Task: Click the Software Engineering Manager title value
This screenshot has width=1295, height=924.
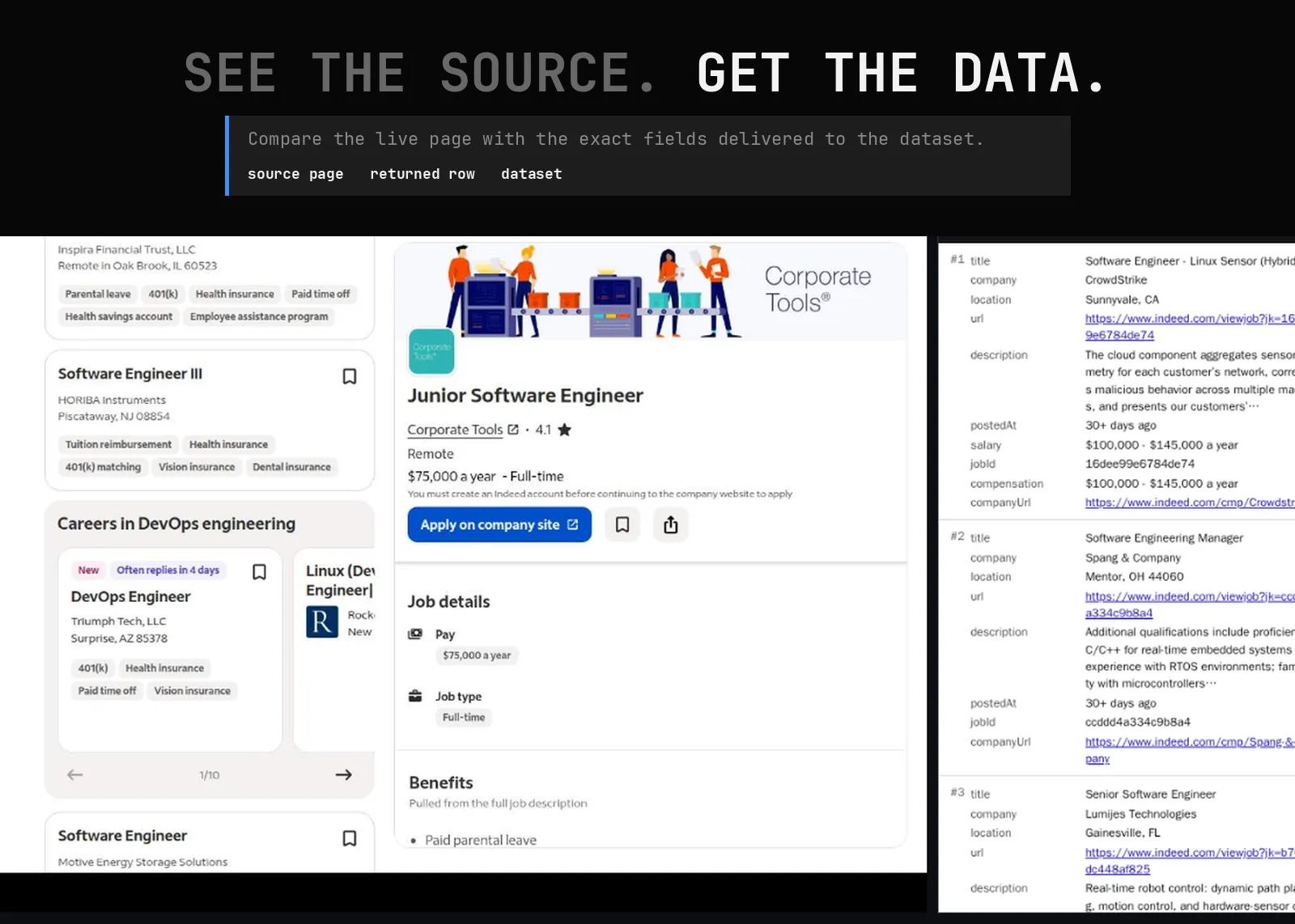Action: 1164,538
